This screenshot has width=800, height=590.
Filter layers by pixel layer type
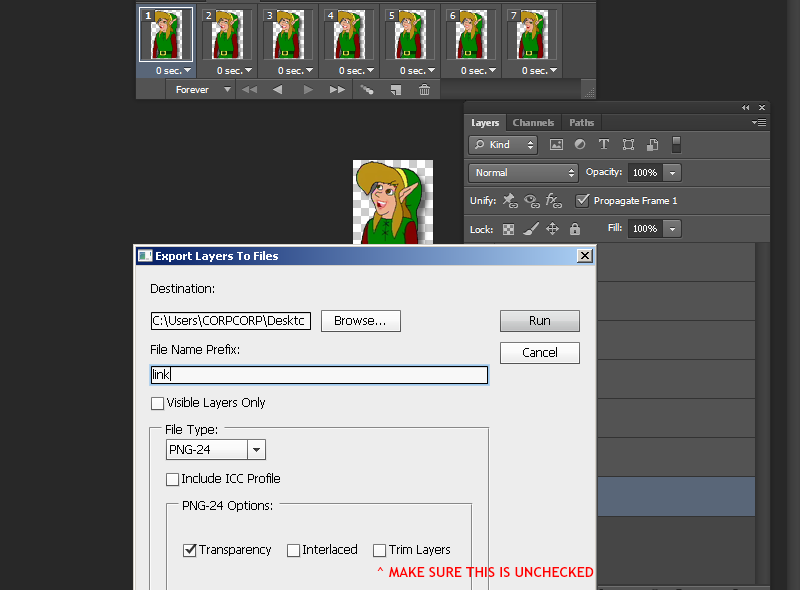(556, 144)
